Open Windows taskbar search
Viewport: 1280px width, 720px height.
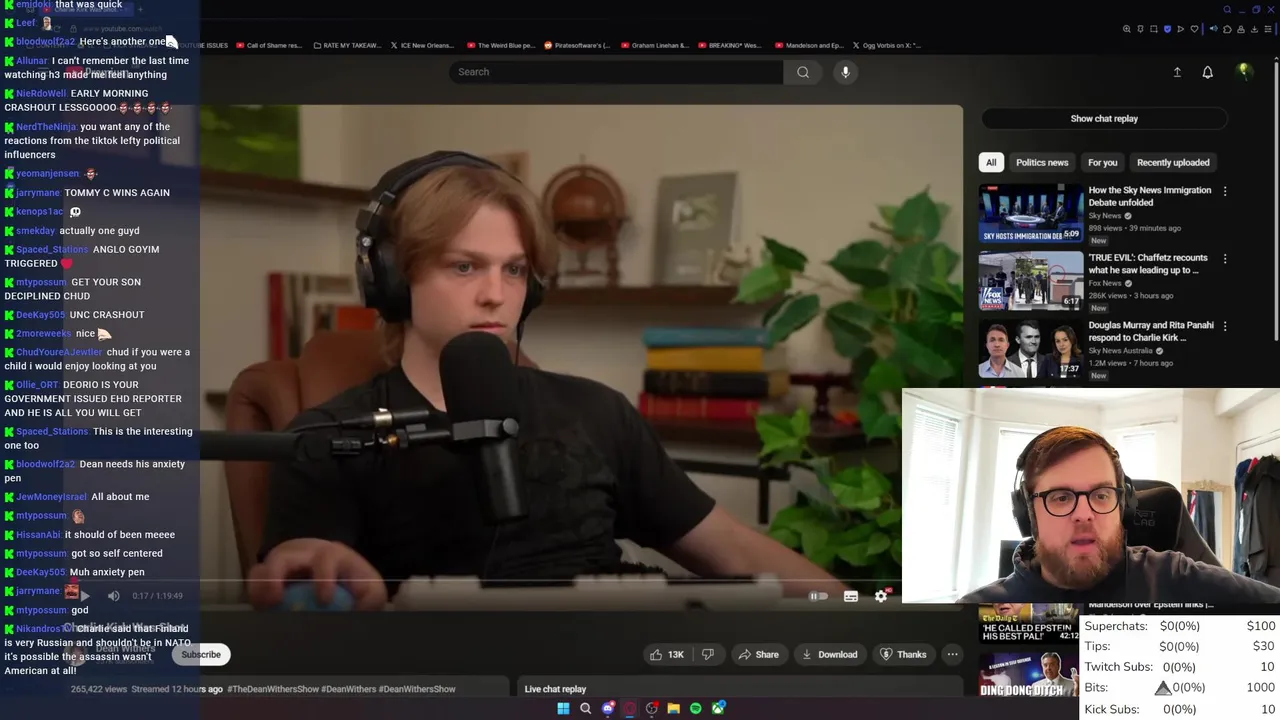click(x=585, y=708)
